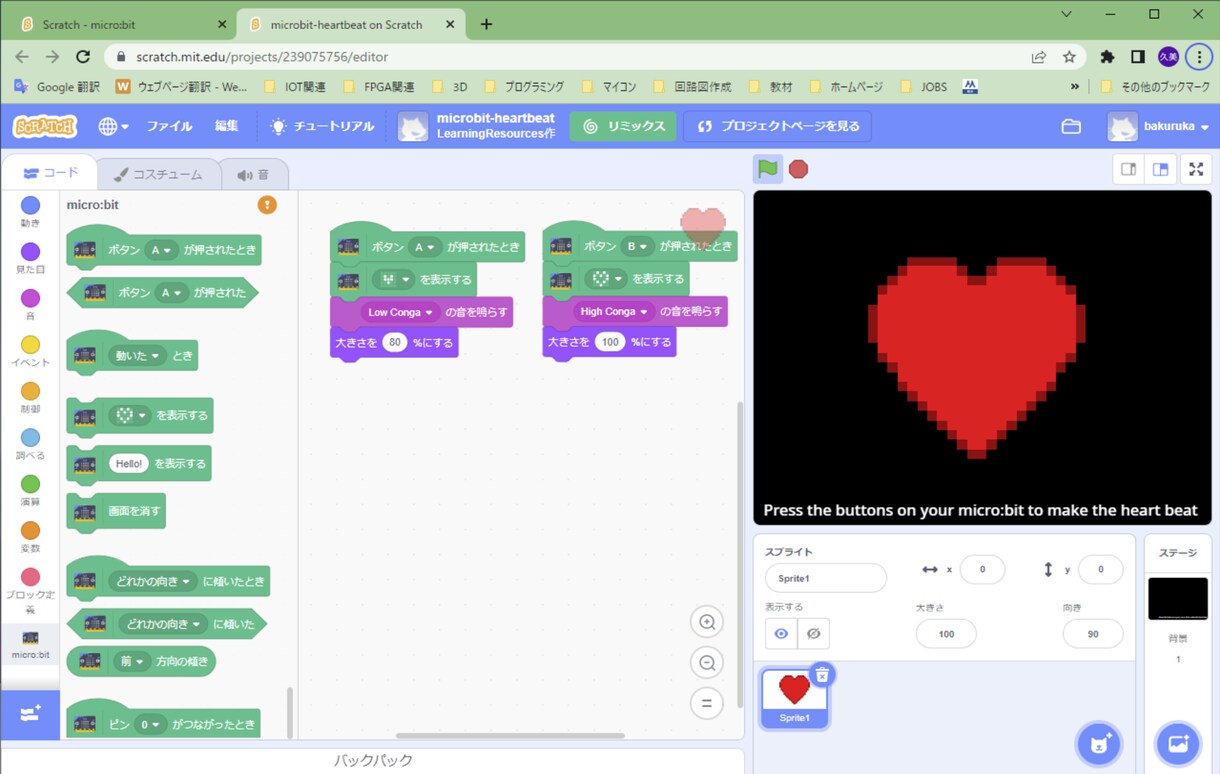
Task: Click the リミックス remix button
Action: (623, 126)
